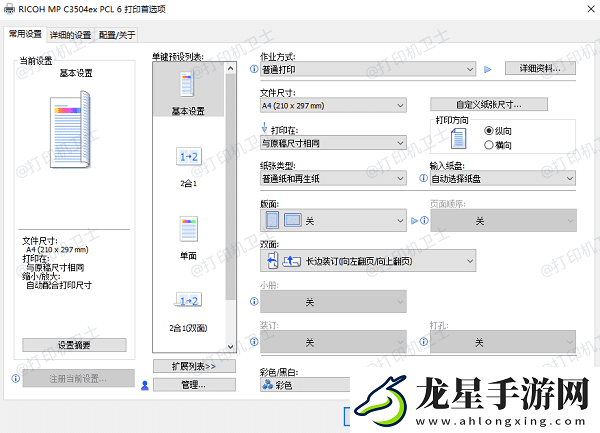This screenshot has width=600, height=433.
Task: Switch to the 配置/关于 tab
Action: coord(117,35)
